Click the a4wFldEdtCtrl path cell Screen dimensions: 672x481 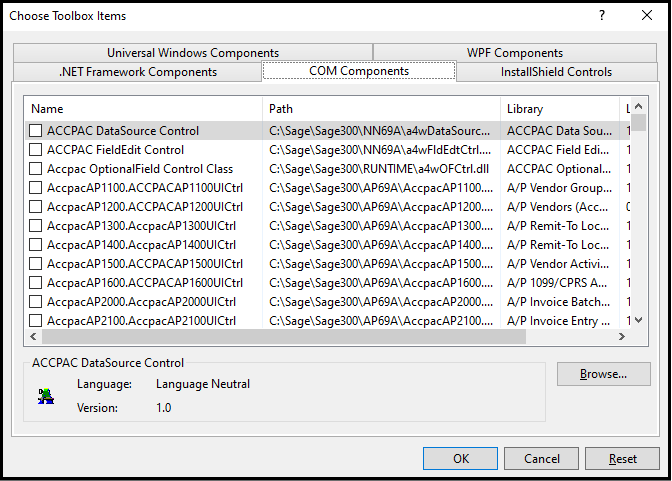pos(380,150)
